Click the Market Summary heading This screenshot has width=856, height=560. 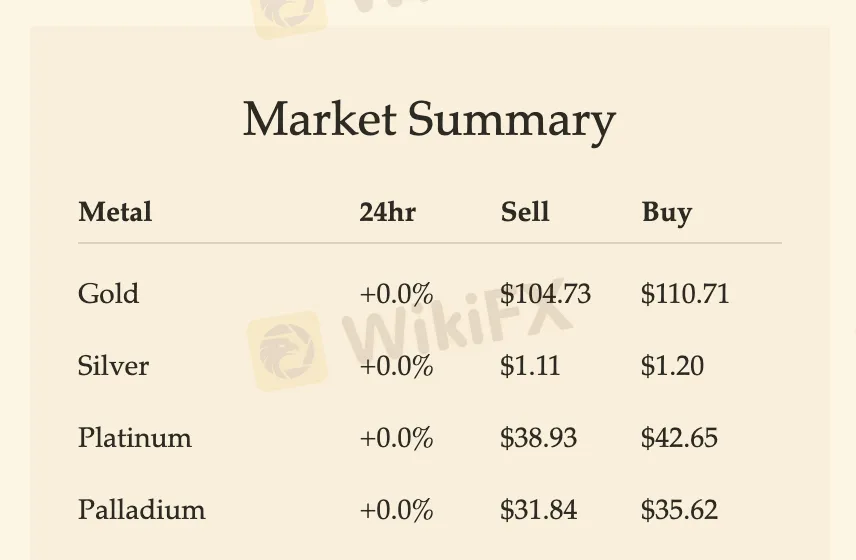click(x=428, y=121)
